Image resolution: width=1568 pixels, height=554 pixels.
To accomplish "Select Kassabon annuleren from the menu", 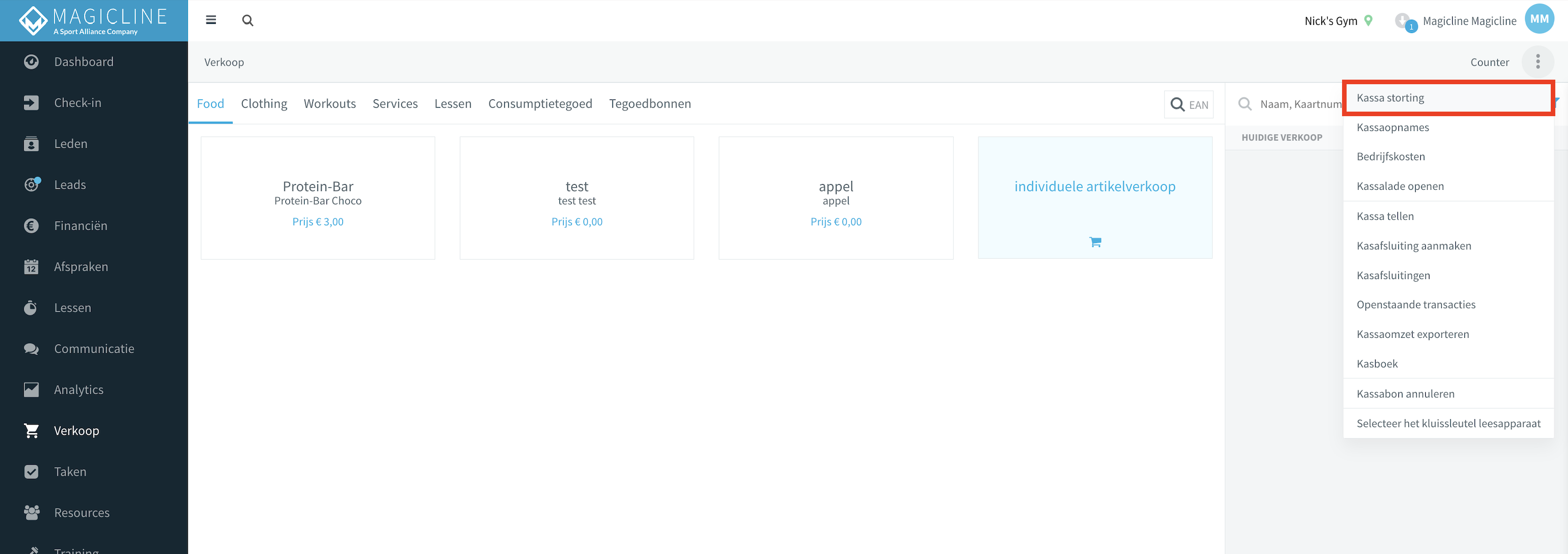I will point(1448,394).
